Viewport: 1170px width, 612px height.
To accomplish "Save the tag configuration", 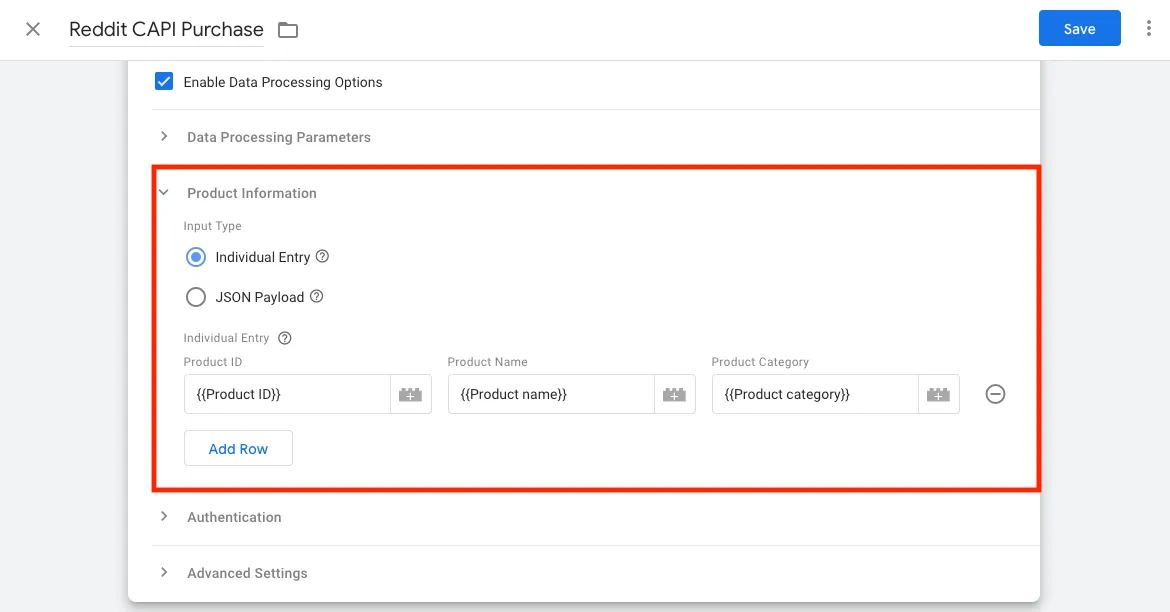I will coord(1080,28).
